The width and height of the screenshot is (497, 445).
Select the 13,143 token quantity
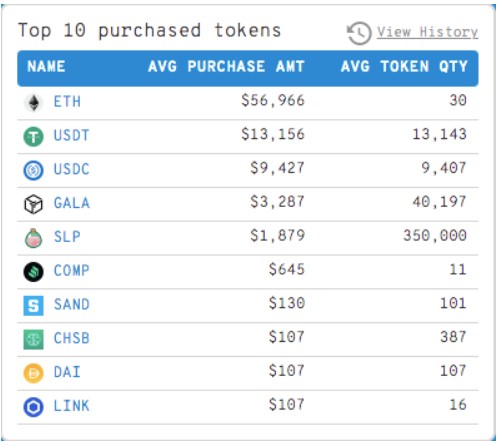tap(439, 134)
